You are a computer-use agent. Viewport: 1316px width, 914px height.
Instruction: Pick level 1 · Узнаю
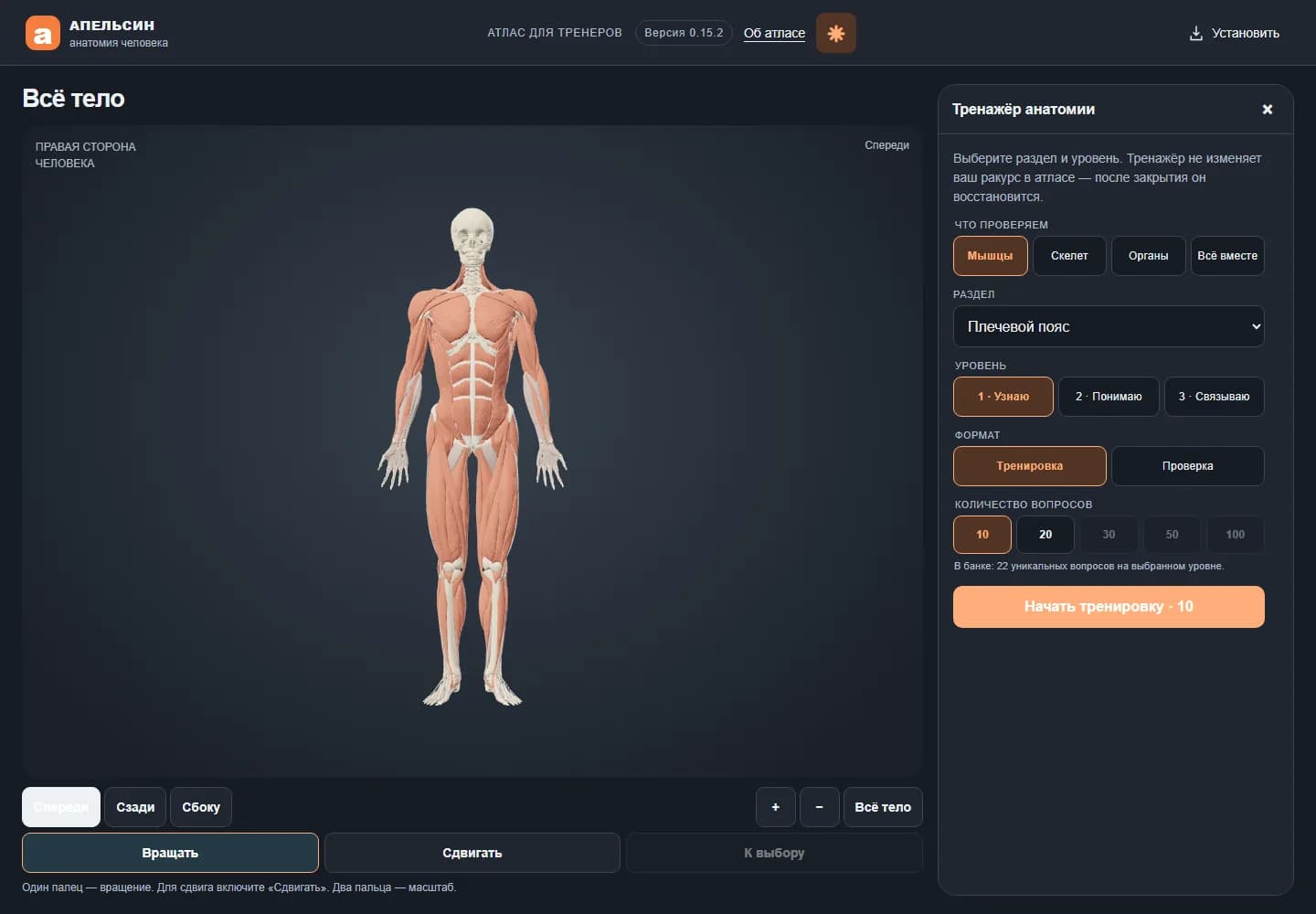click(1003, 397)
